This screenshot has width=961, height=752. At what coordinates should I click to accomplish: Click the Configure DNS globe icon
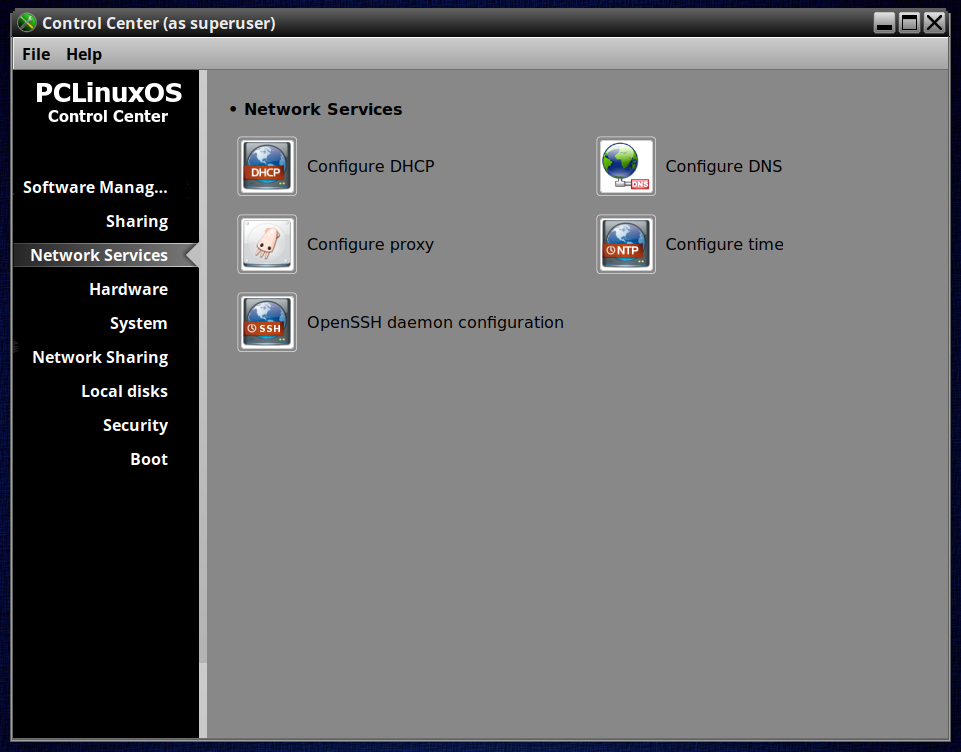click(x=626, y=166)
